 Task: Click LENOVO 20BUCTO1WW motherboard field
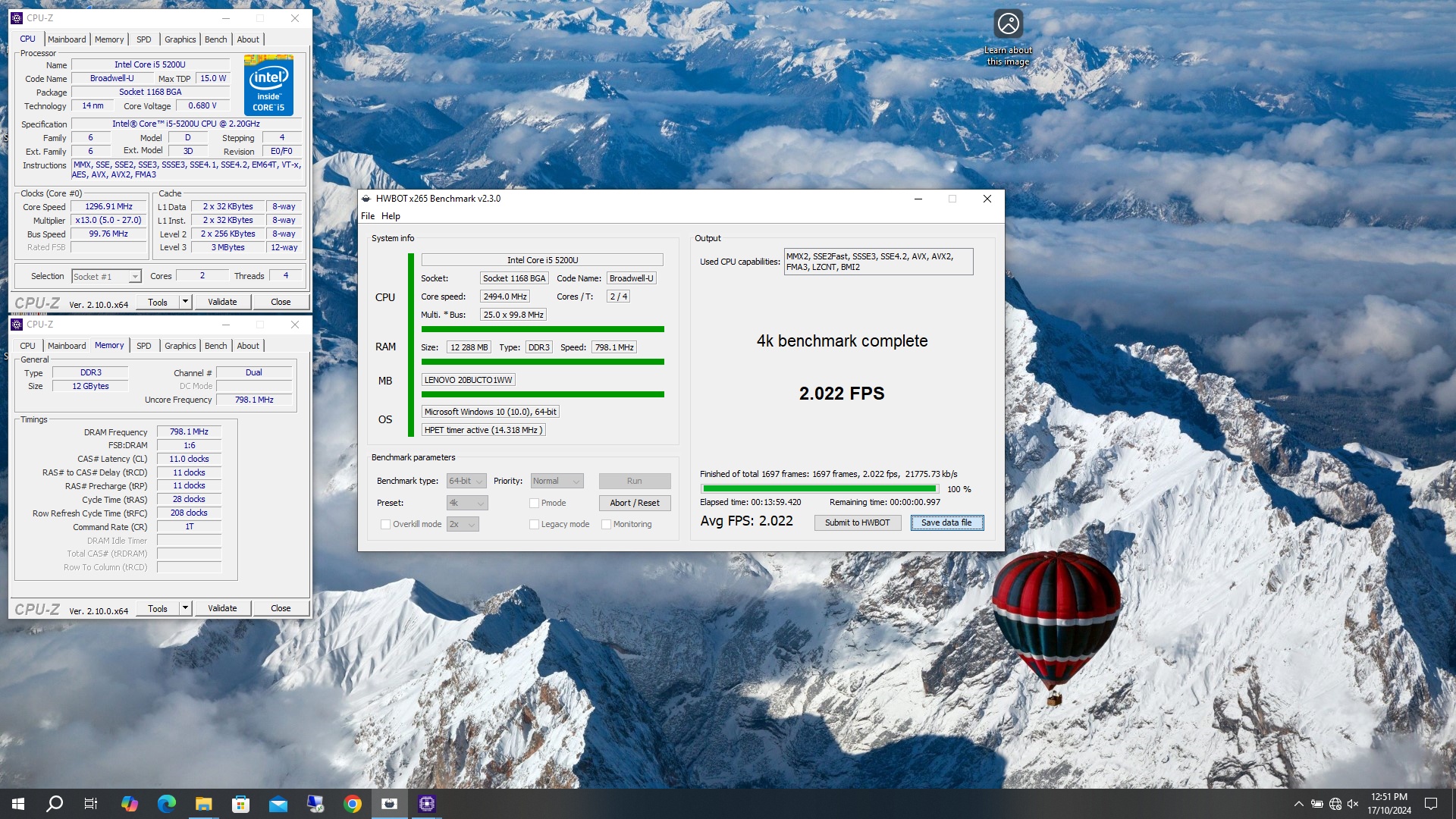tap(469, 380)
